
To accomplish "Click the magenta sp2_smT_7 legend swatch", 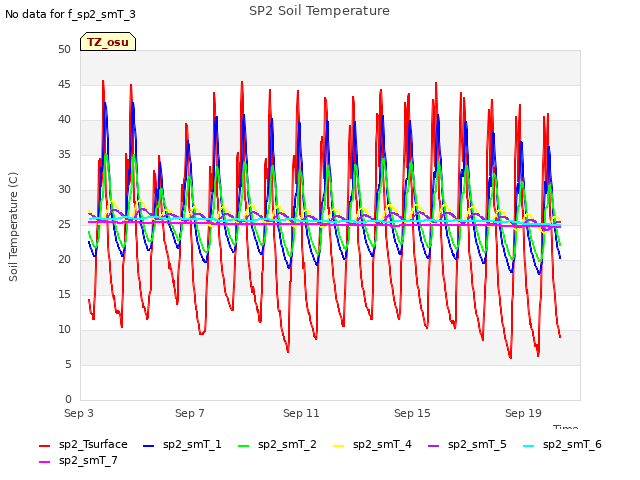I will coord(44,462).
